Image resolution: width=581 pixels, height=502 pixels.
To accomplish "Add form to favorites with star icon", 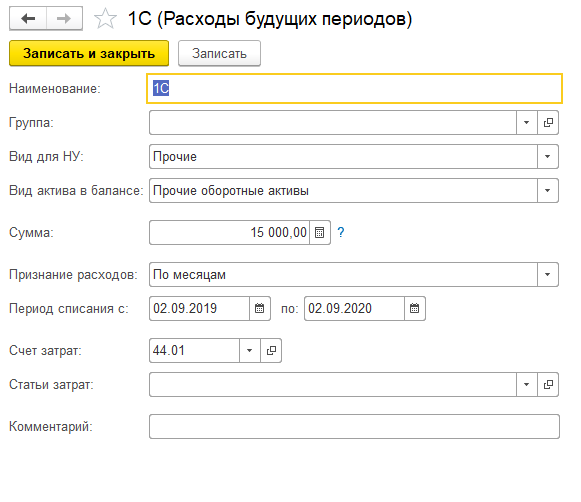I will 105,19.
